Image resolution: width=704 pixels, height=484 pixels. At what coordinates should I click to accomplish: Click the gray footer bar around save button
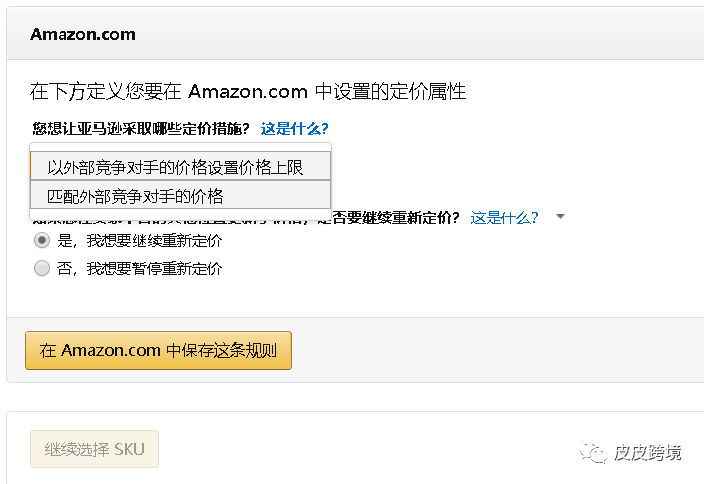[480, 350]
